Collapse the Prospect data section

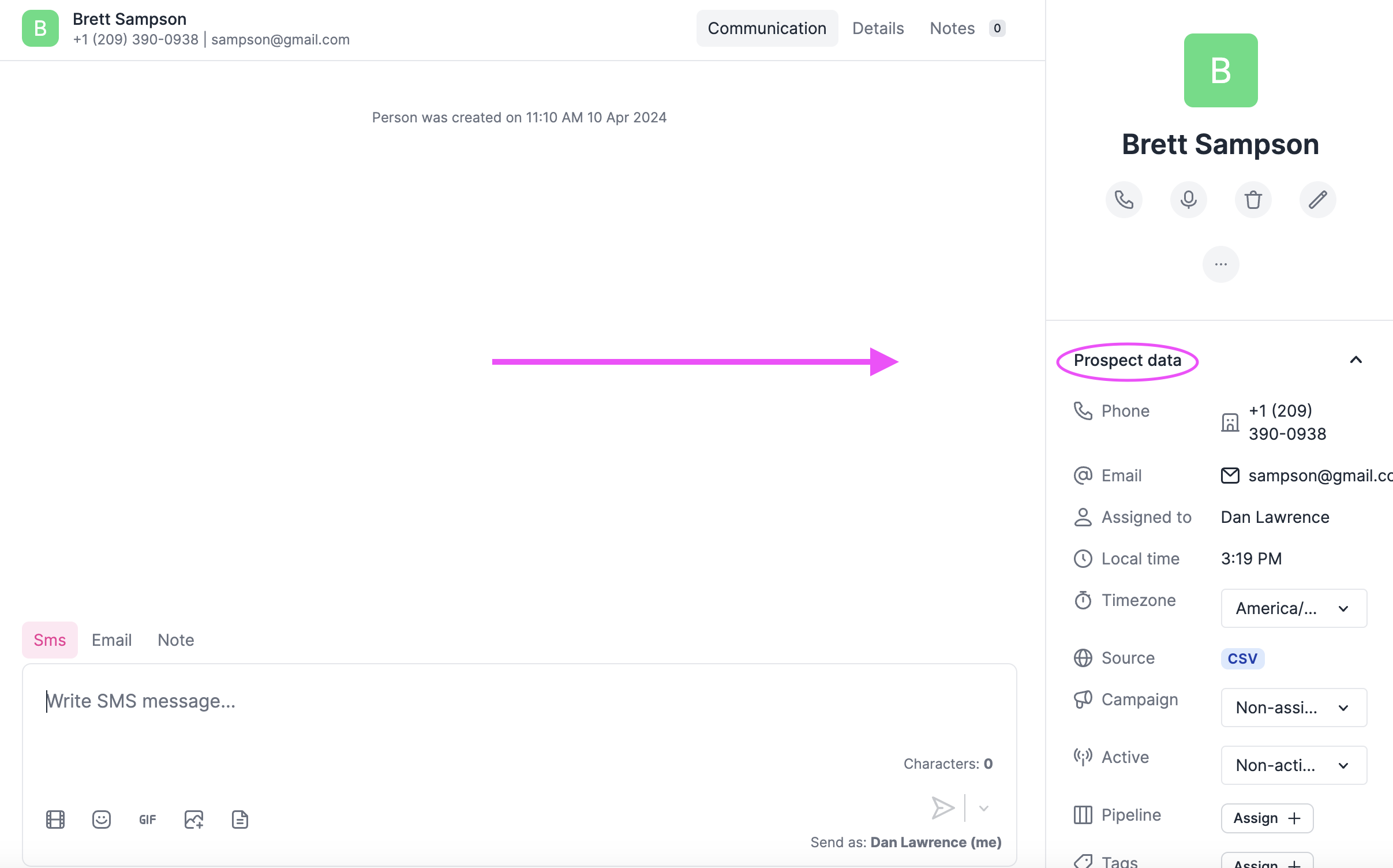(x=1355, y=360)
